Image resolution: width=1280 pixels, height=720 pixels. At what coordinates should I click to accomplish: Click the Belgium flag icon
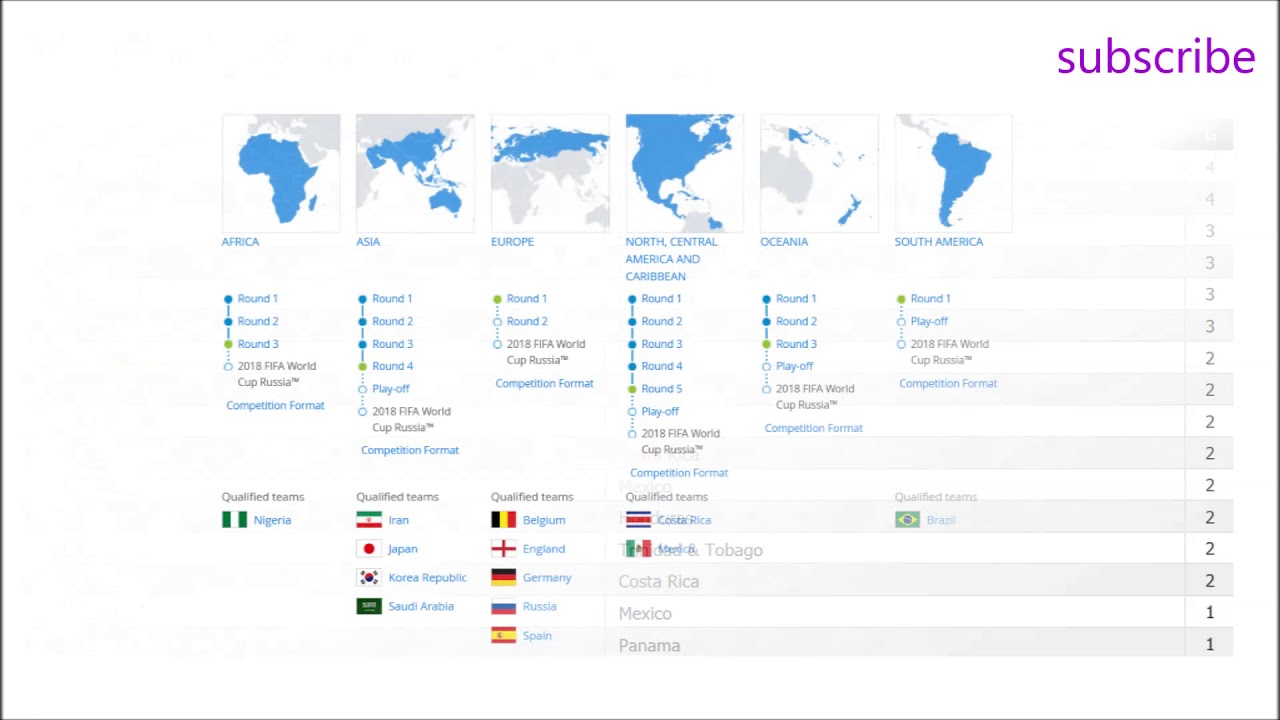tap(504, 520)
